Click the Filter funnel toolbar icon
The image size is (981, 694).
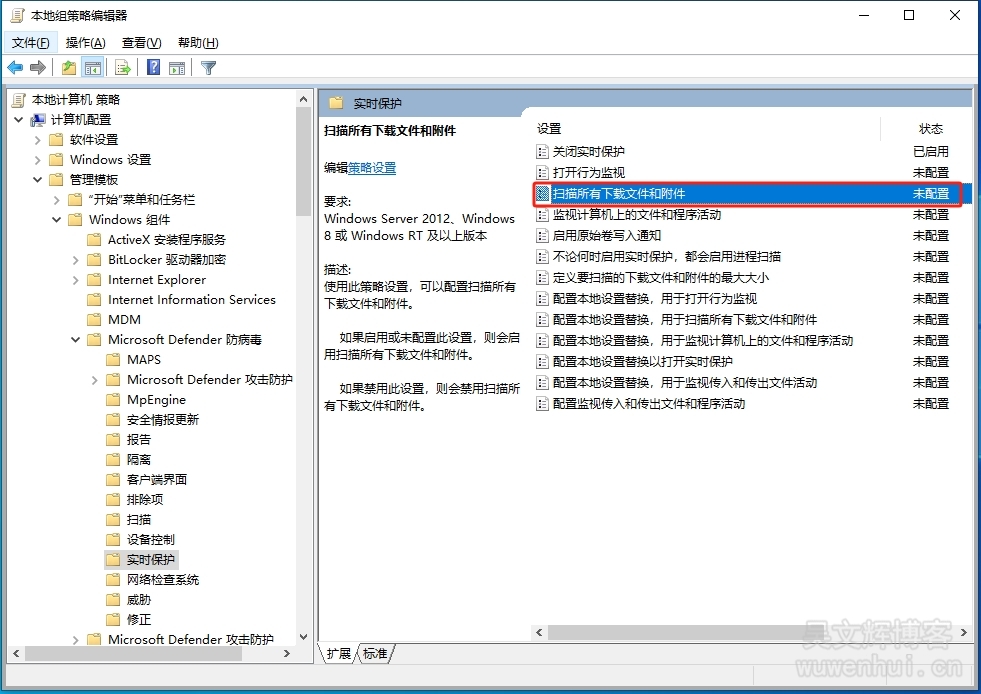click(x=209, y=68)
